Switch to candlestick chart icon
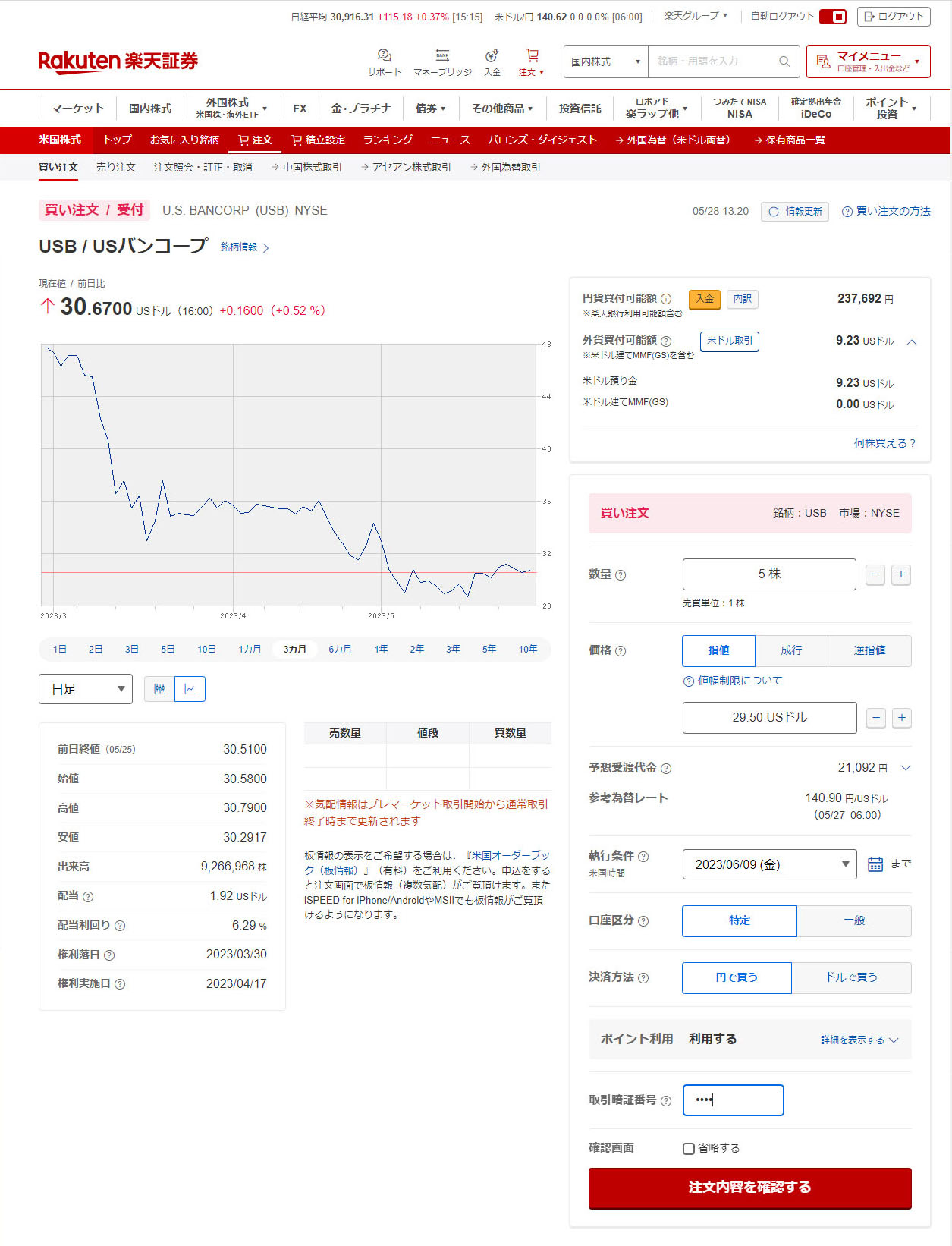 point(159,689)
